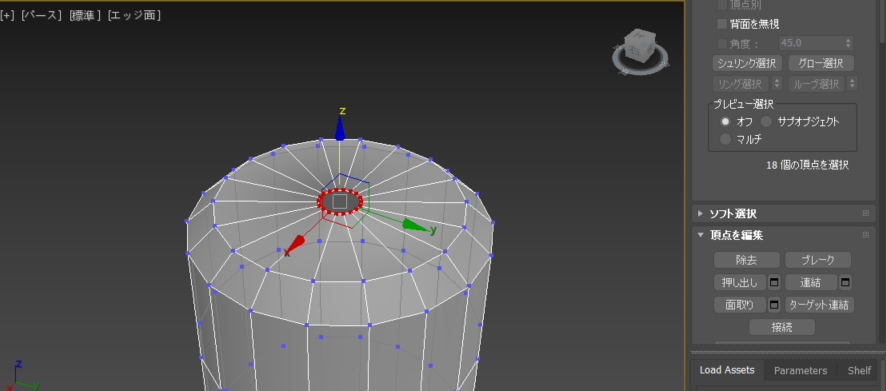Click the green Y axis arrow of the gizmo
The image size is (886, 391).
[416, 225]
